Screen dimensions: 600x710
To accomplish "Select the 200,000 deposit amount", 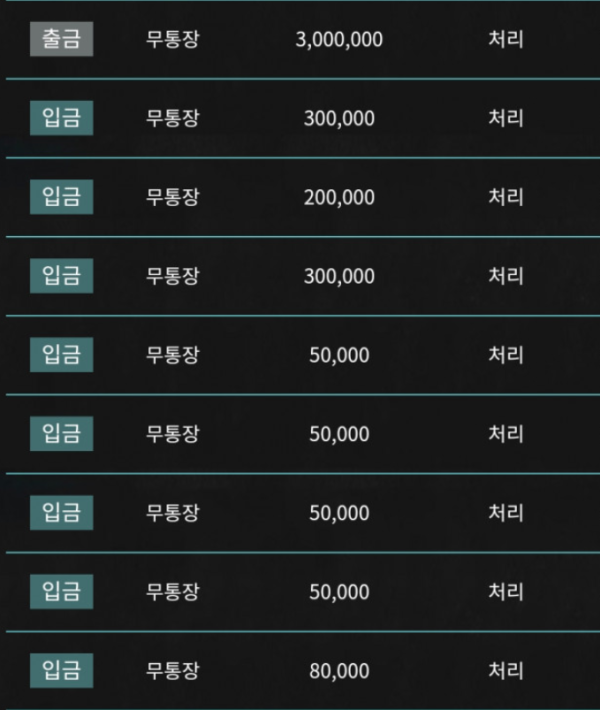I will pos(339,197).
